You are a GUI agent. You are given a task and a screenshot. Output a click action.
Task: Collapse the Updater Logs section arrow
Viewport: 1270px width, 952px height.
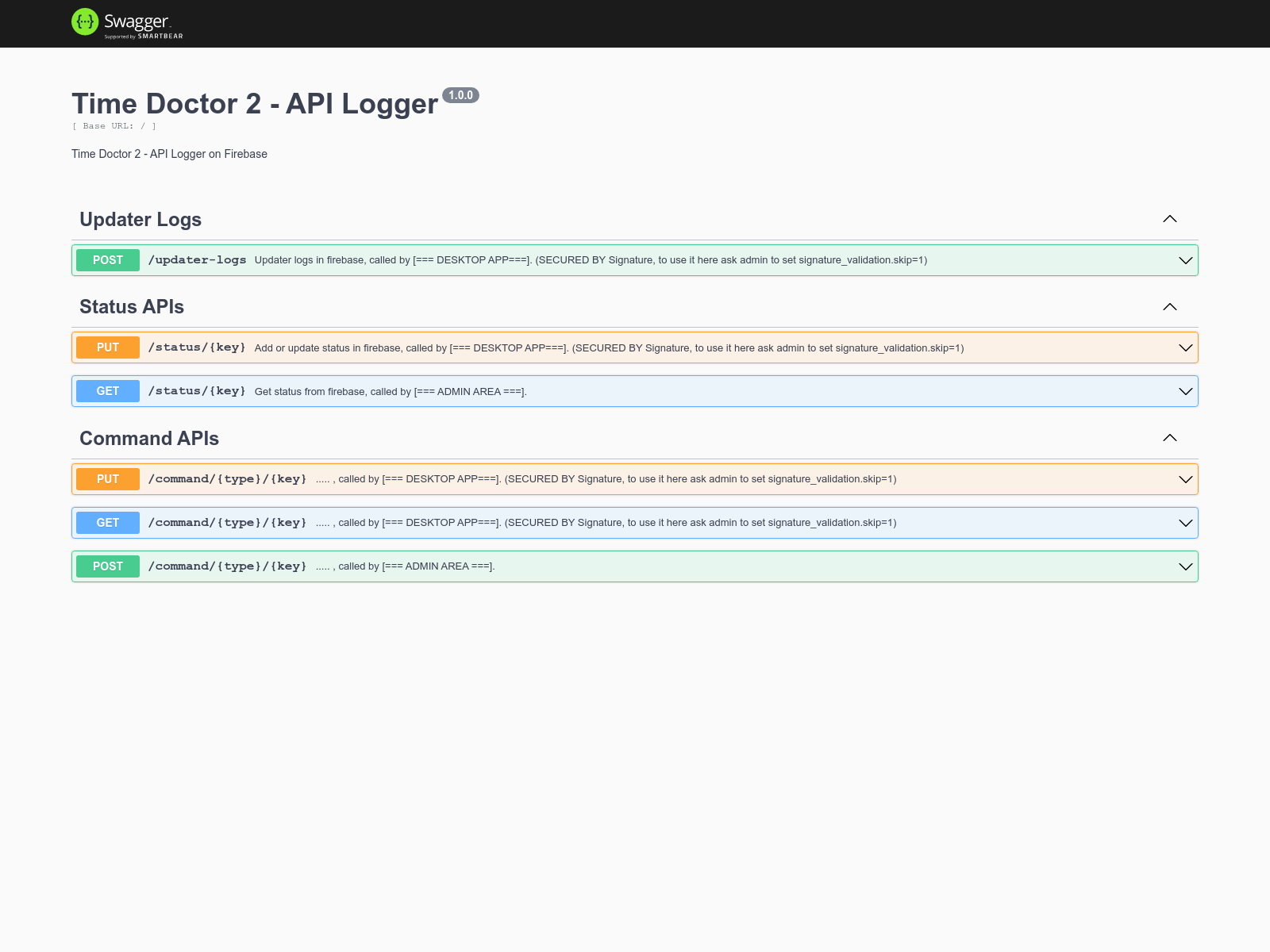(1170, 219)
